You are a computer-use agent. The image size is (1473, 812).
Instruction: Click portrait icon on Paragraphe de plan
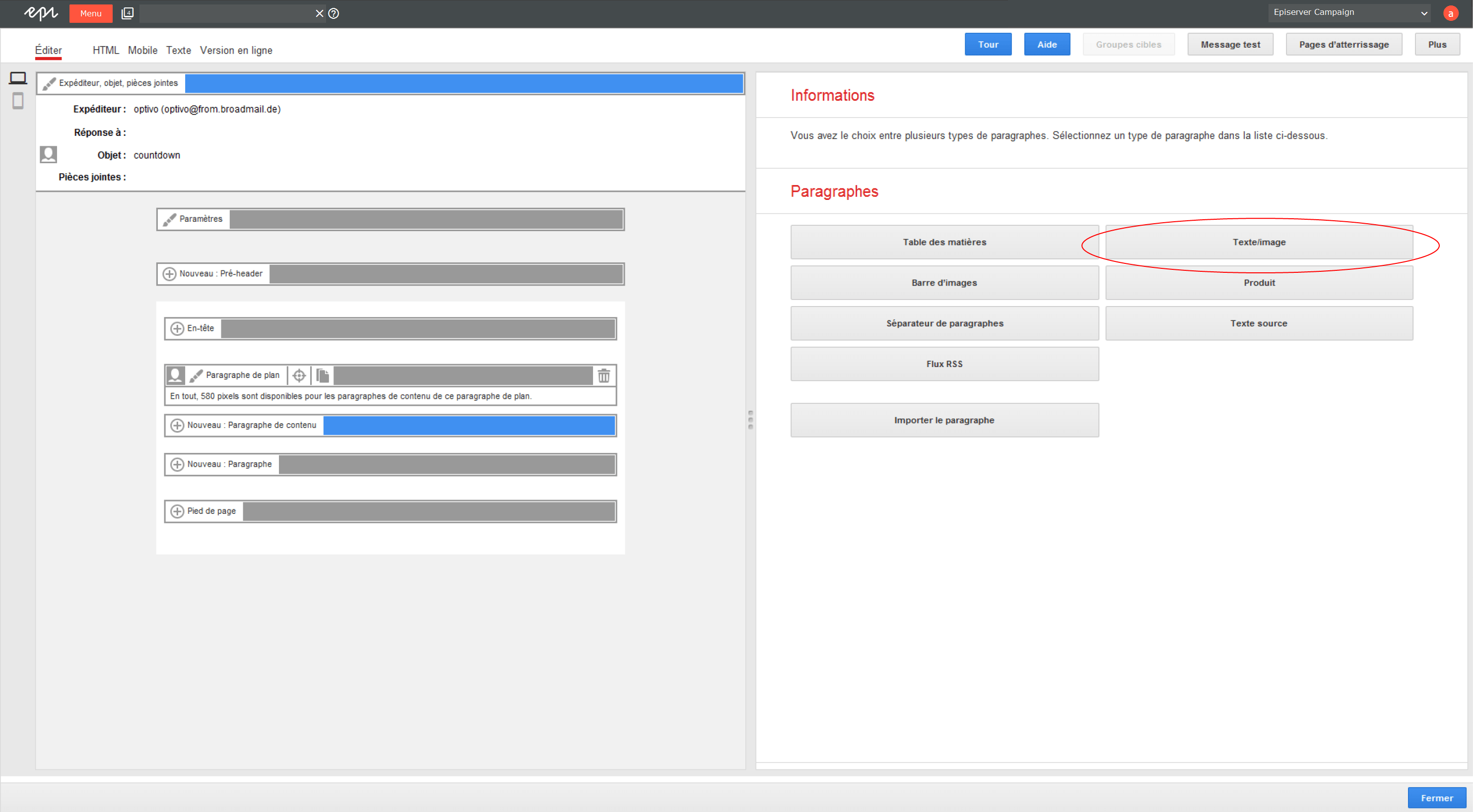point(176,375)
